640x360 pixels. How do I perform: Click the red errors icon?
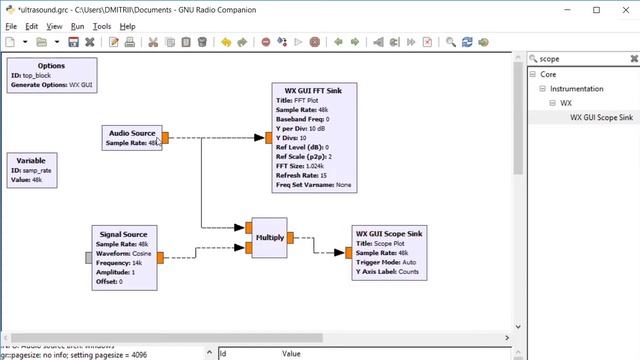[266, 42]
